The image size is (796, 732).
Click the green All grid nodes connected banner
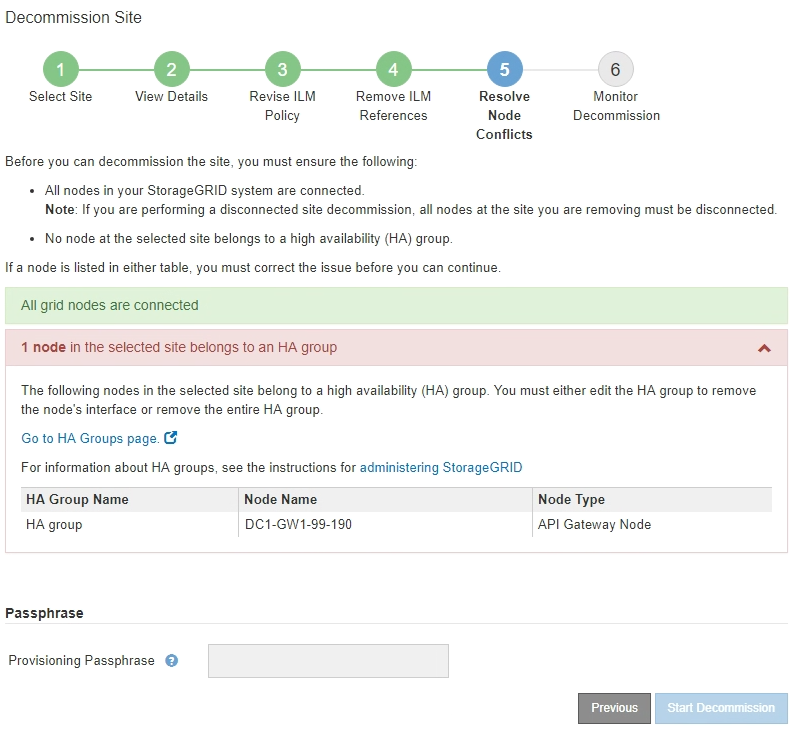(x=396, y=305)
